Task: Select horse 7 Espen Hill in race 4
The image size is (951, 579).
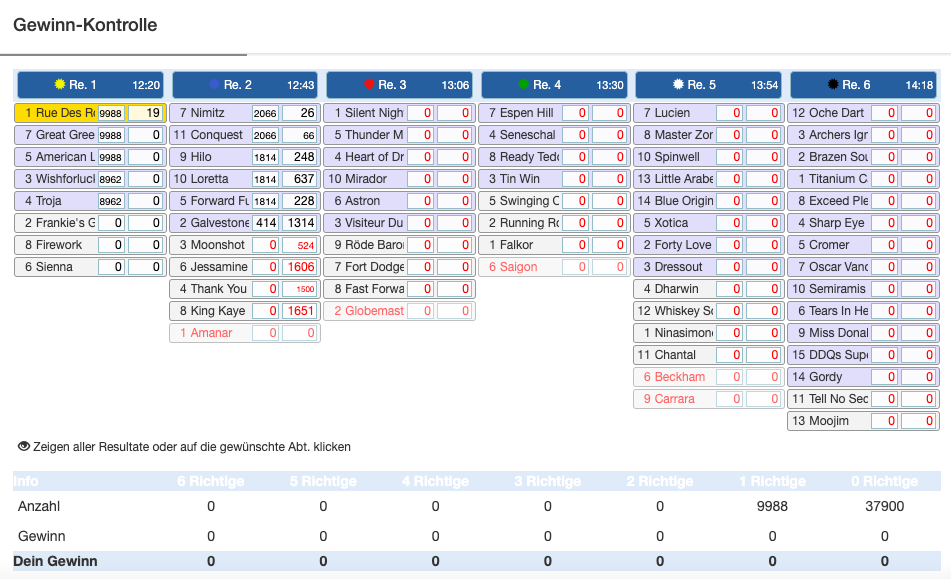Action: pos(554,113)
